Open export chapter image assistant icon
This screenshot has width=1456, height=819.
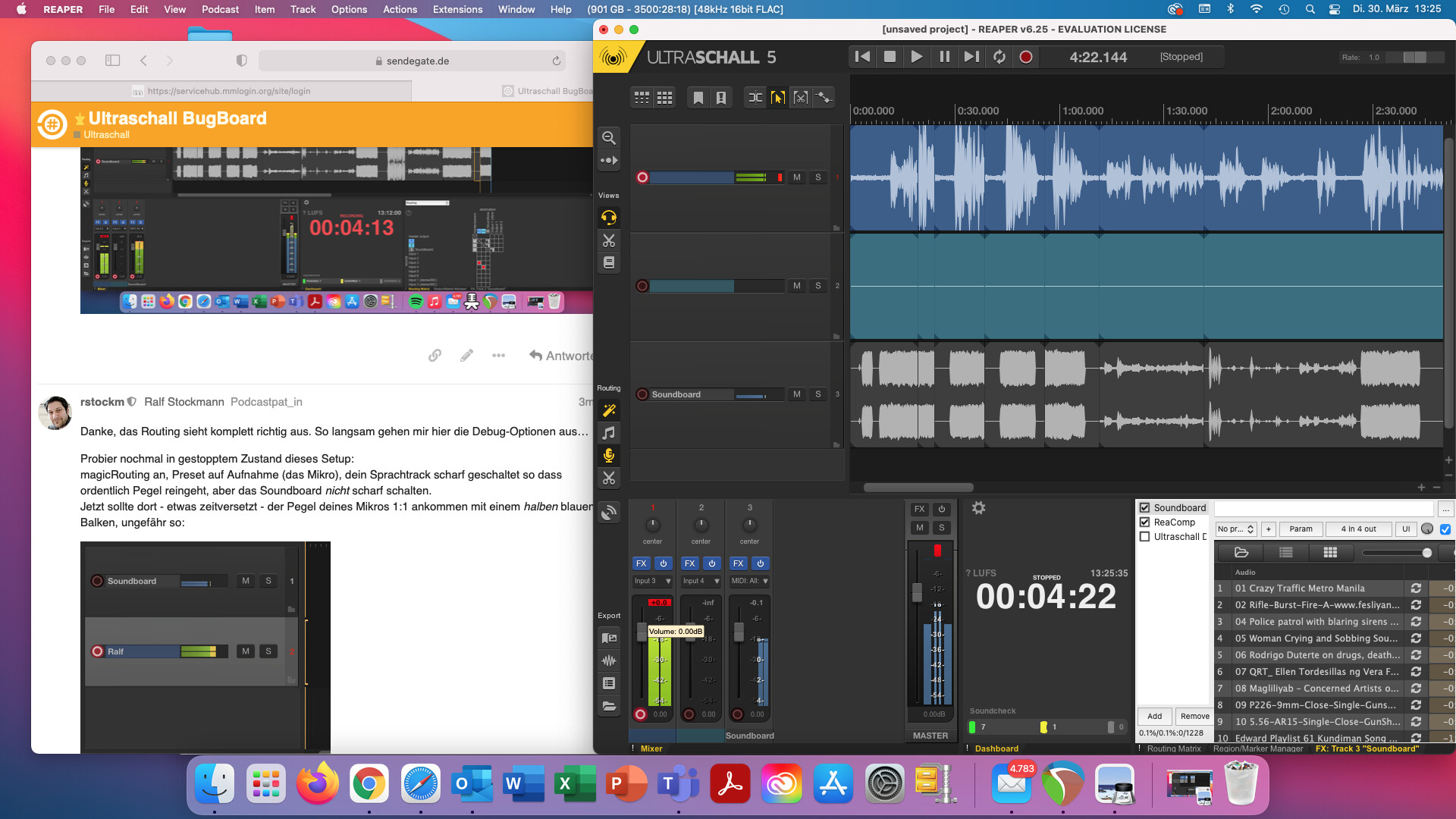608,638
